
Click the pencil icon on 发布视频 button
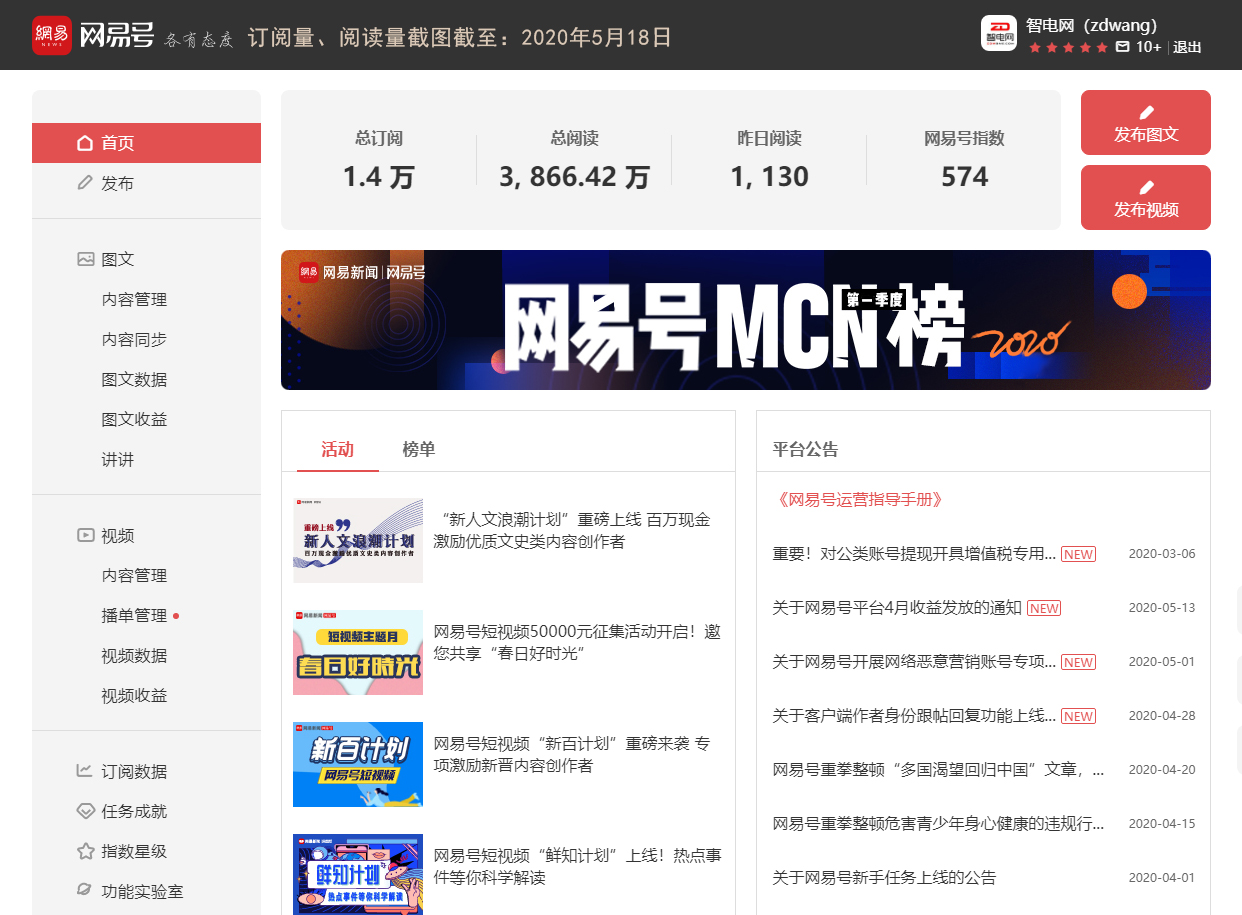[1146, 188]
